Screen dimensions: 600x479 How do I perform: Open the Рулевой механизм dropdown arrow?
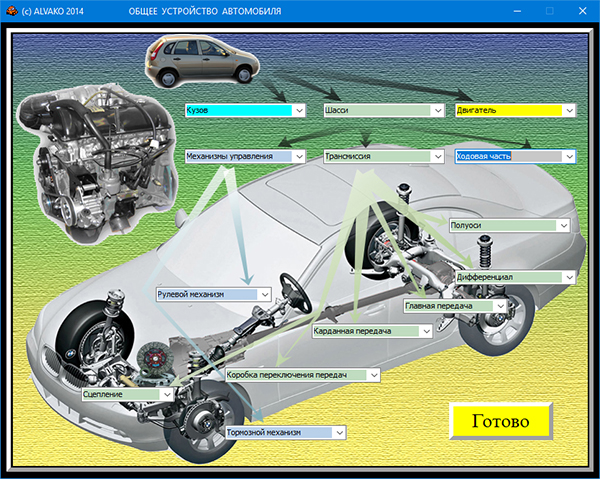point(265,295)
